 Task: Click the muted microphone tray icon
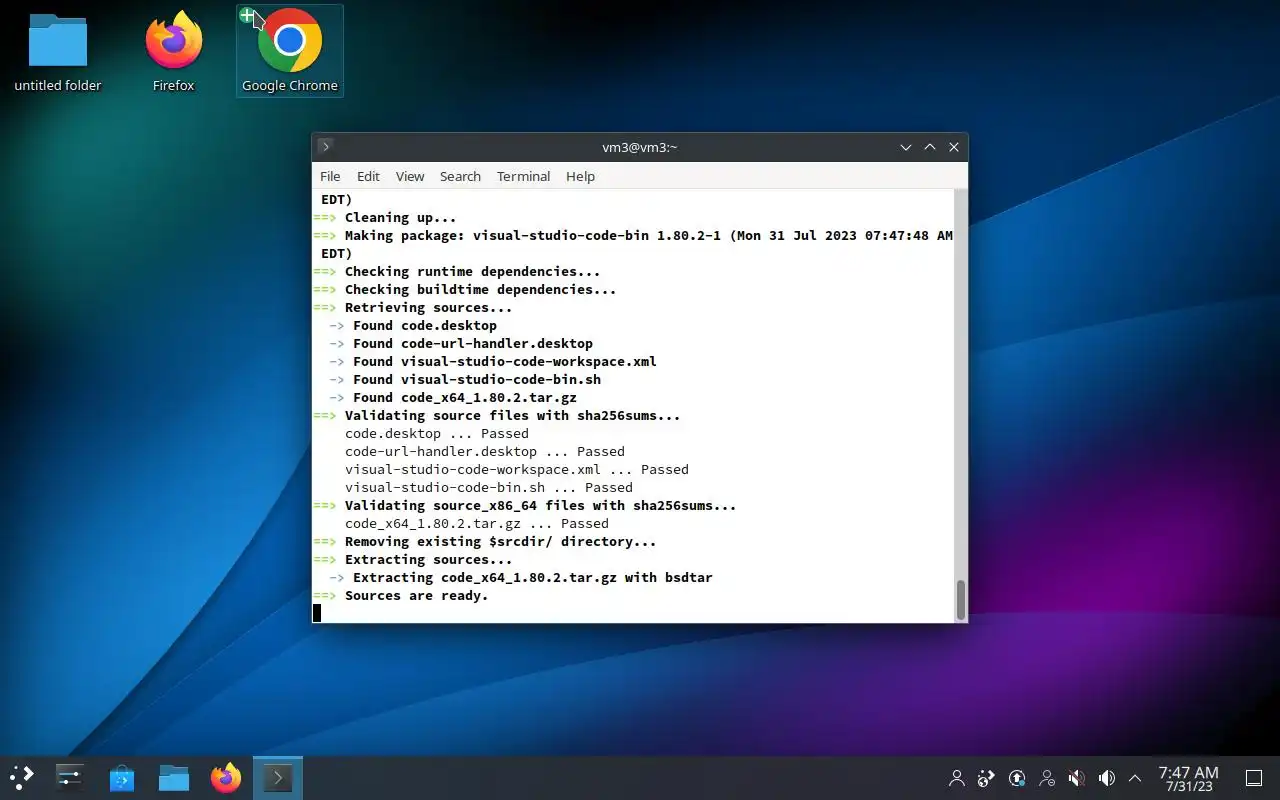point(1077,778)
